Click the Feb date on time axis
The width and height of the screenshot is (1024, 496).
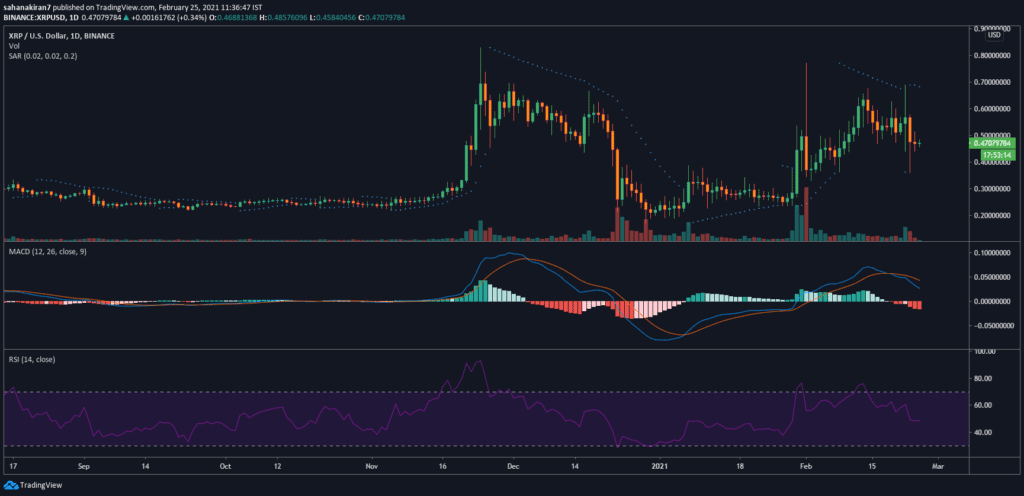806,467
